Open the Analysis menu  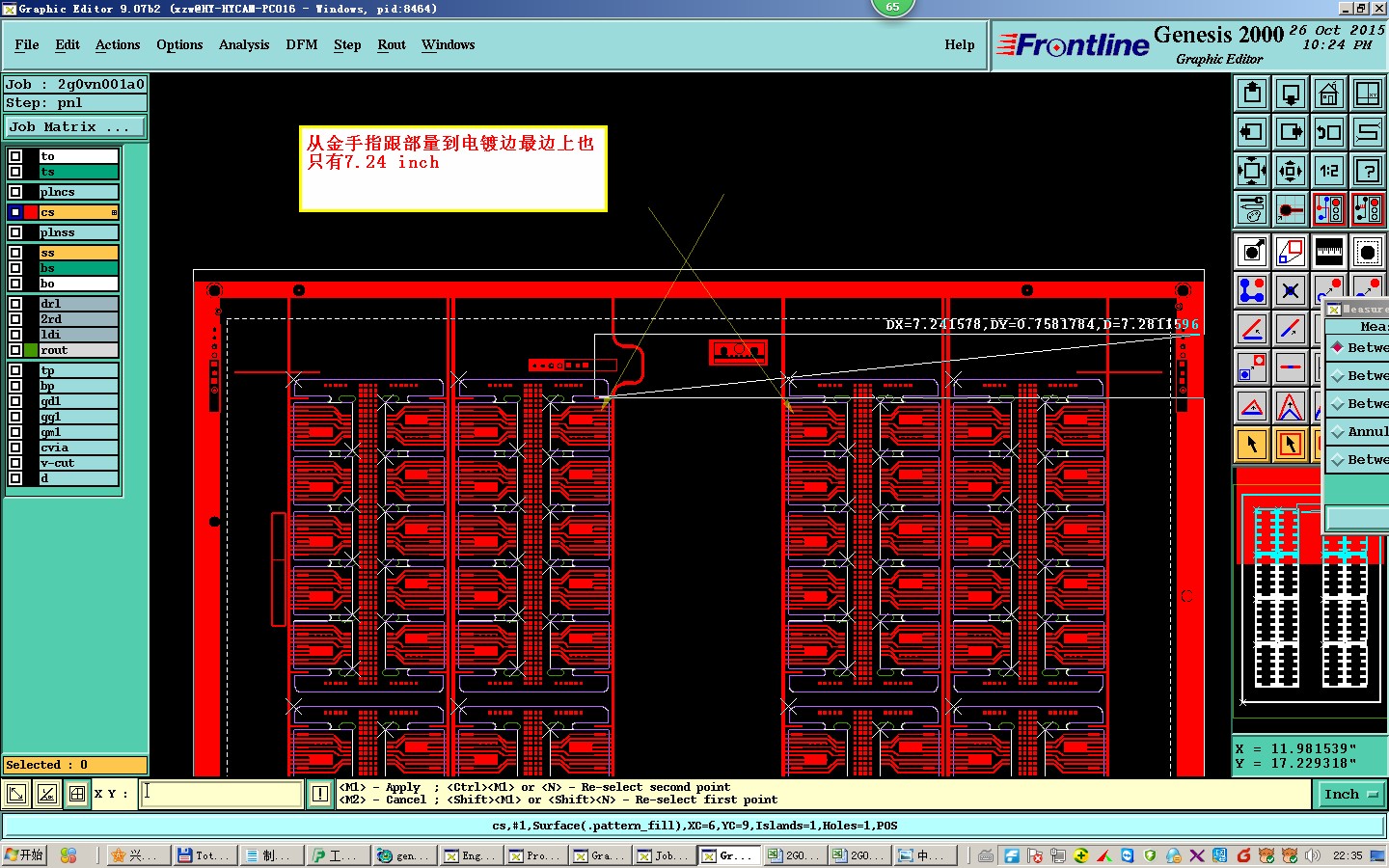click(244, 44)
